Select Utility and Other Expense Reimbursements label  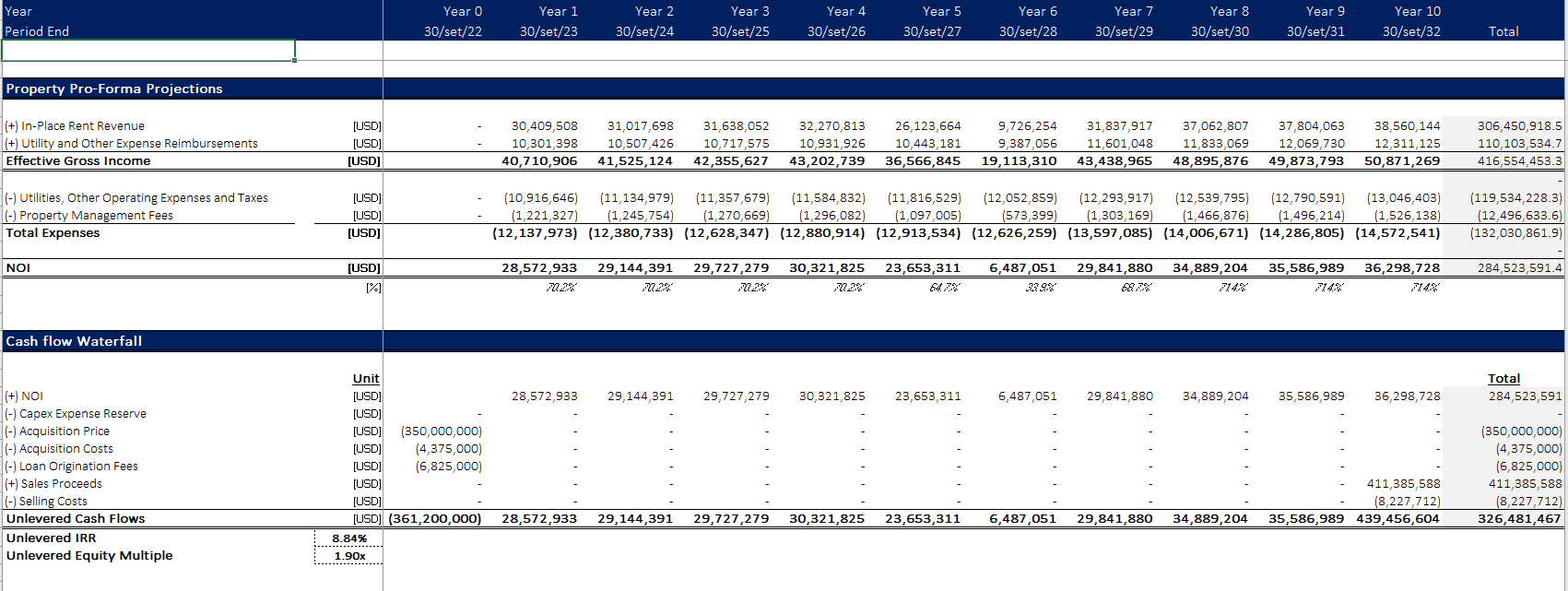pos(131,144)
